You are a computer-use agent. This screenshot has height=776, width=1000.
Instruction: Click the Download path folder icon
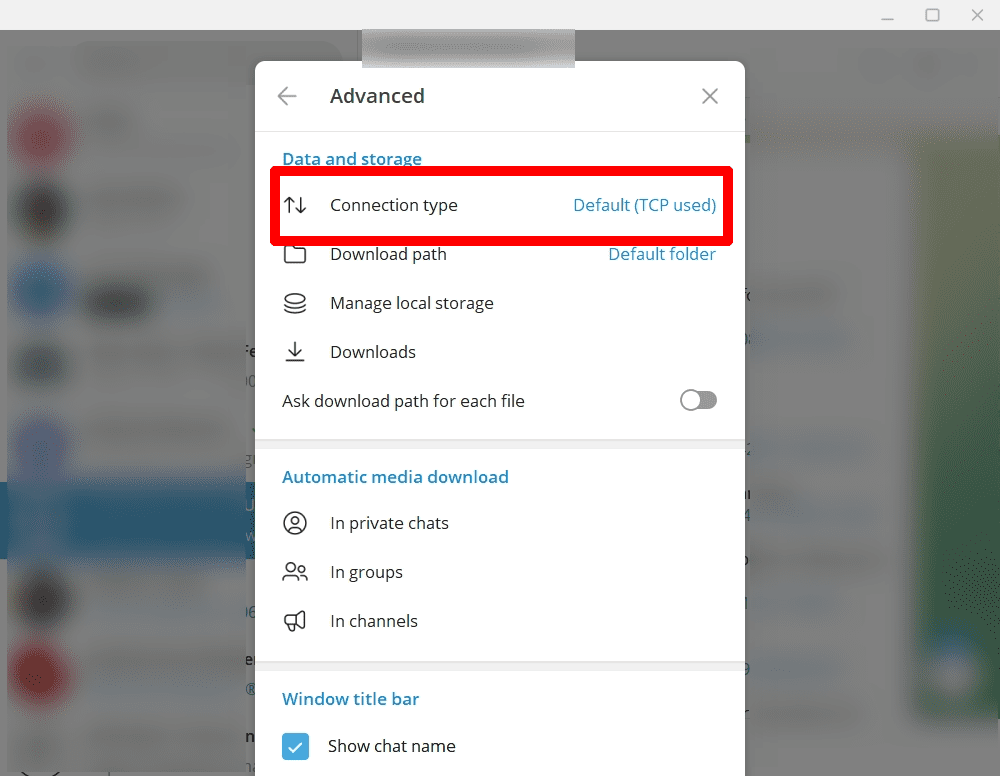[x=295, y=254]
